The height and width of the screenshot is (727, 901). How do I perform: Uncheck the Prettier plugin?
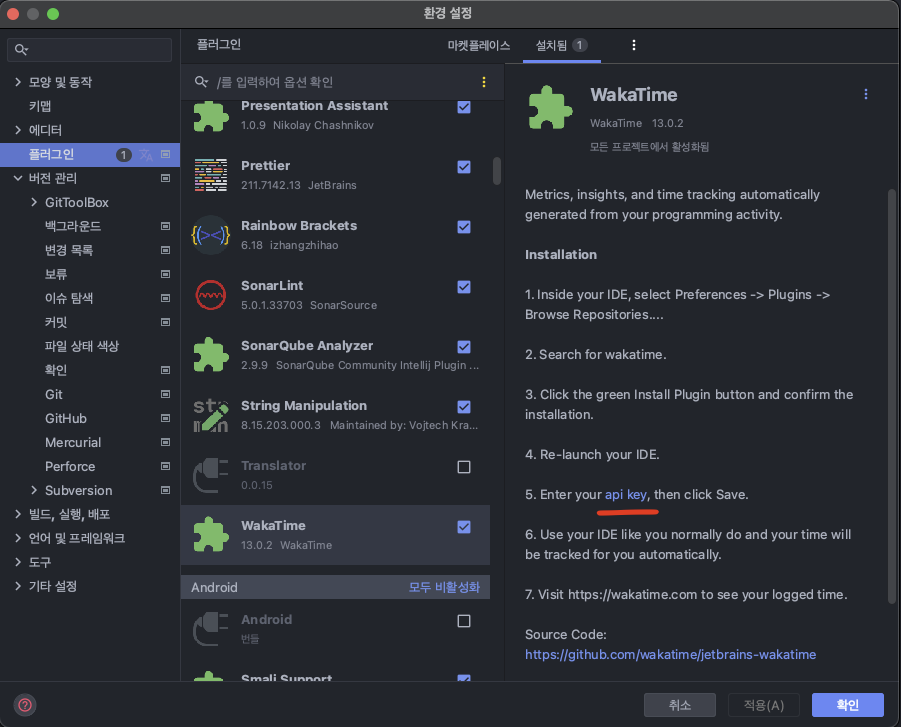click(464, 167)
